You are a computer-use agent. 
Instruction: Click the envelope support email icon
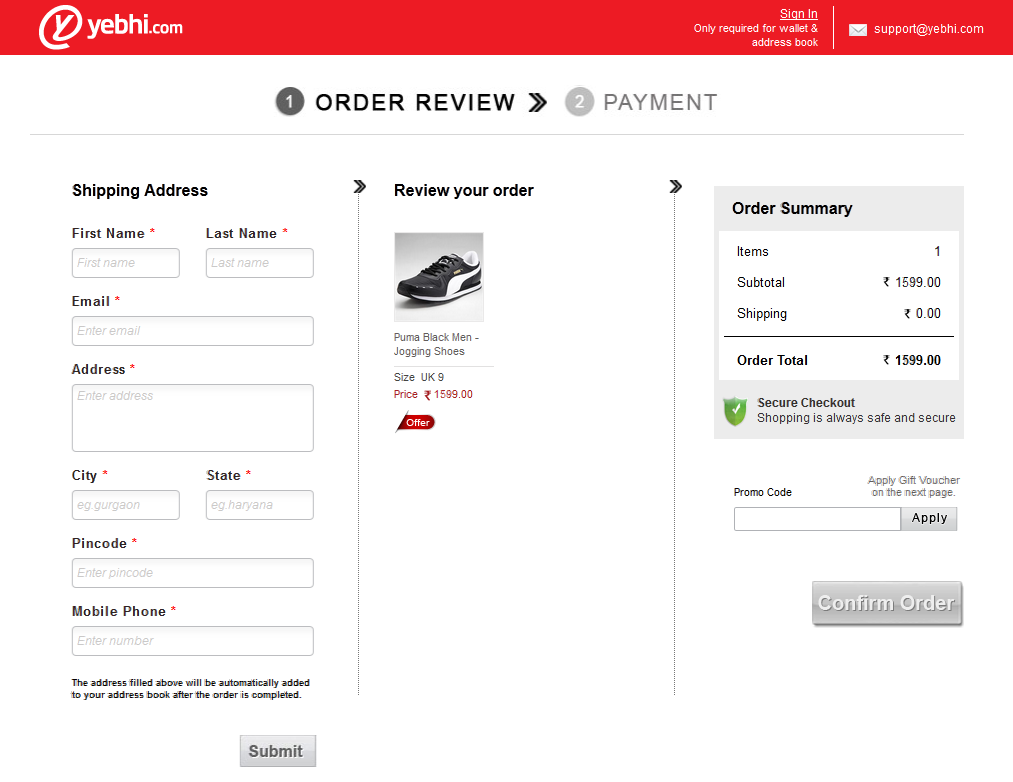(857, 30)
